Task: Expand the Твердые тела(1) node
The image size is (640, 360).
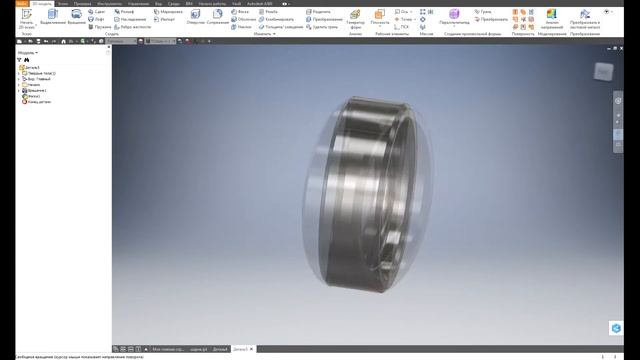Action: pyautogui.click(x=19, y=73)
